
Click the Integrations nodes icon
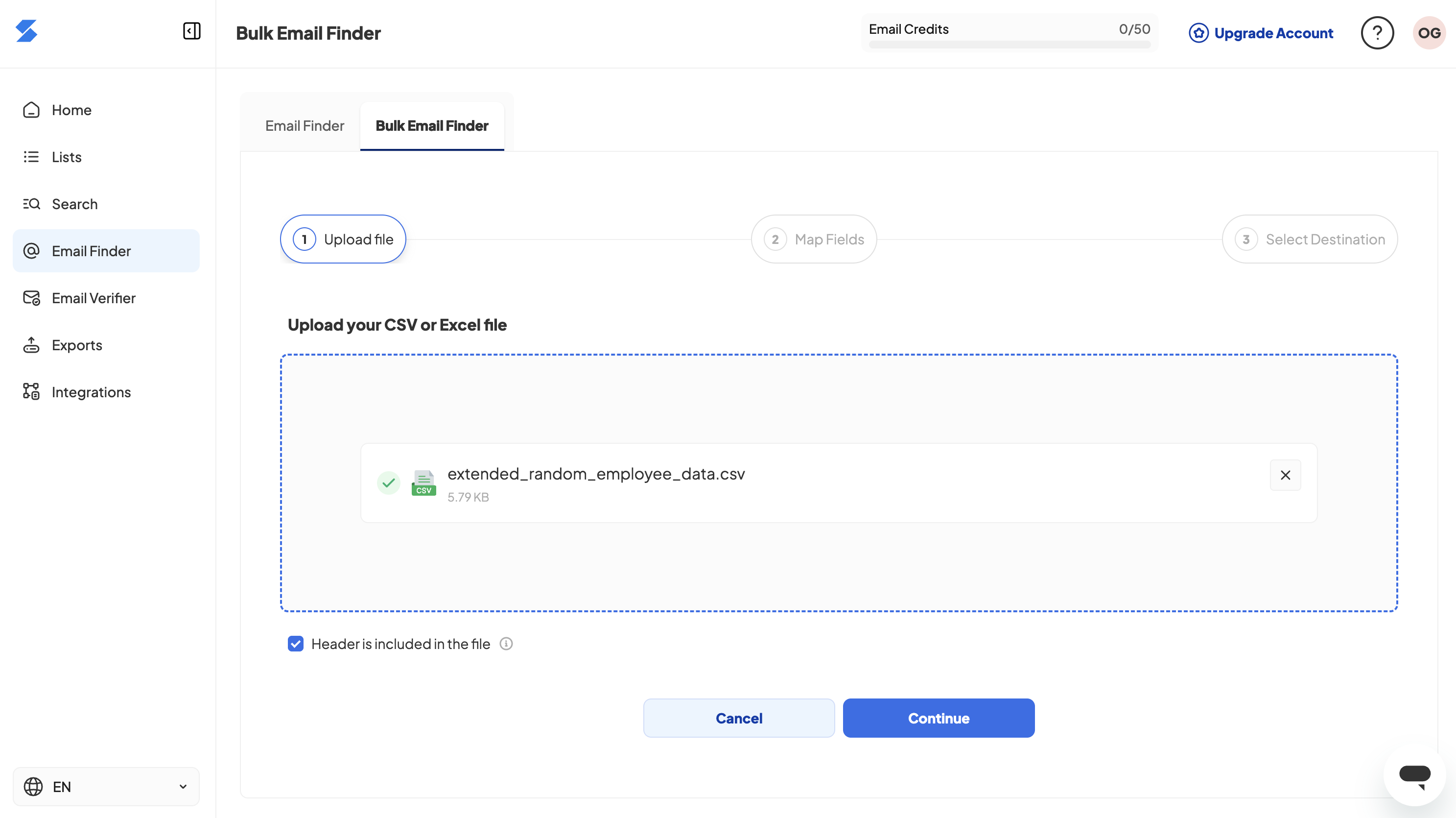click(x=31, y=391)
